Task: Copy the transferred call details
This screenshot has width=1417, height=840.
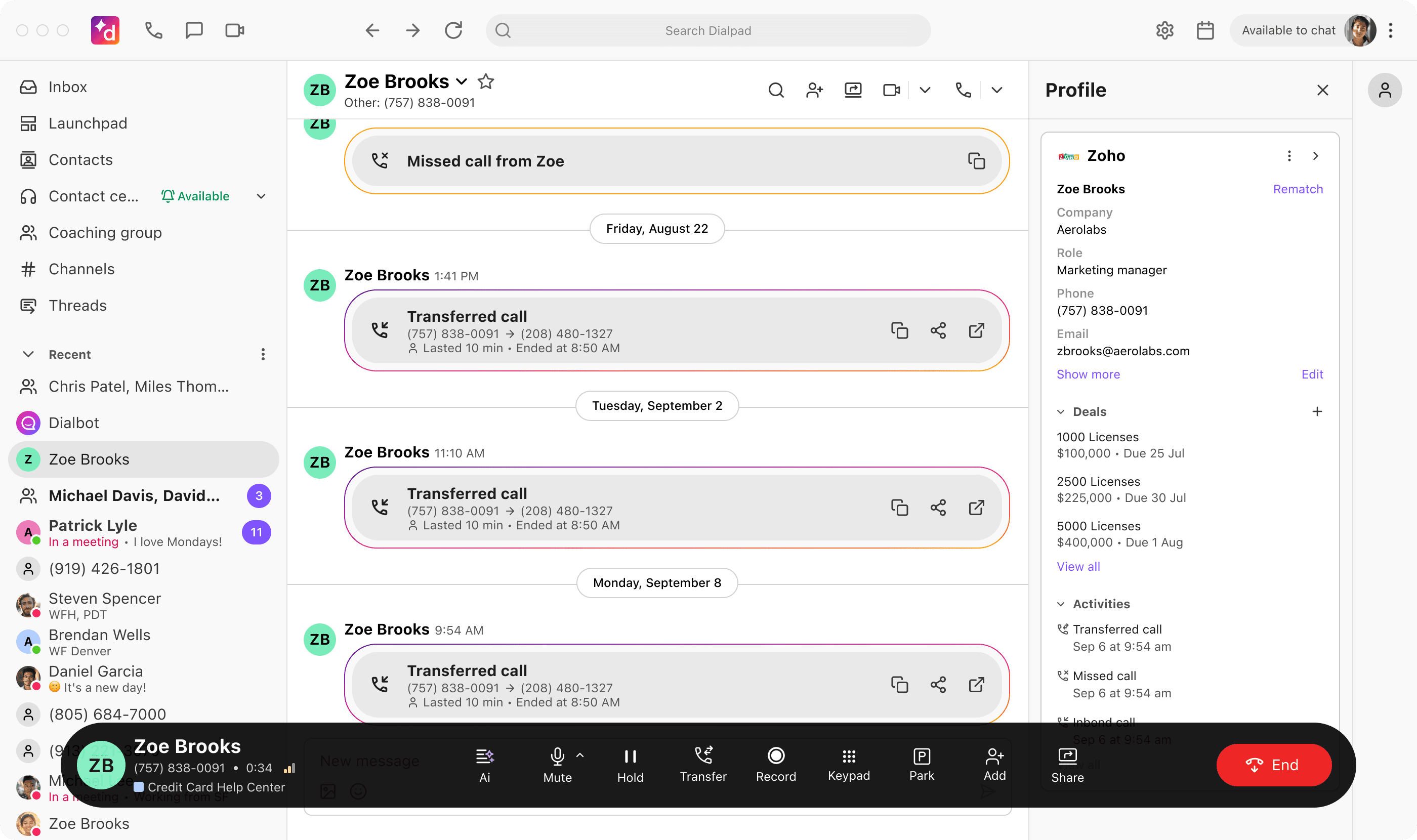Action: click(x=900, y=331)
